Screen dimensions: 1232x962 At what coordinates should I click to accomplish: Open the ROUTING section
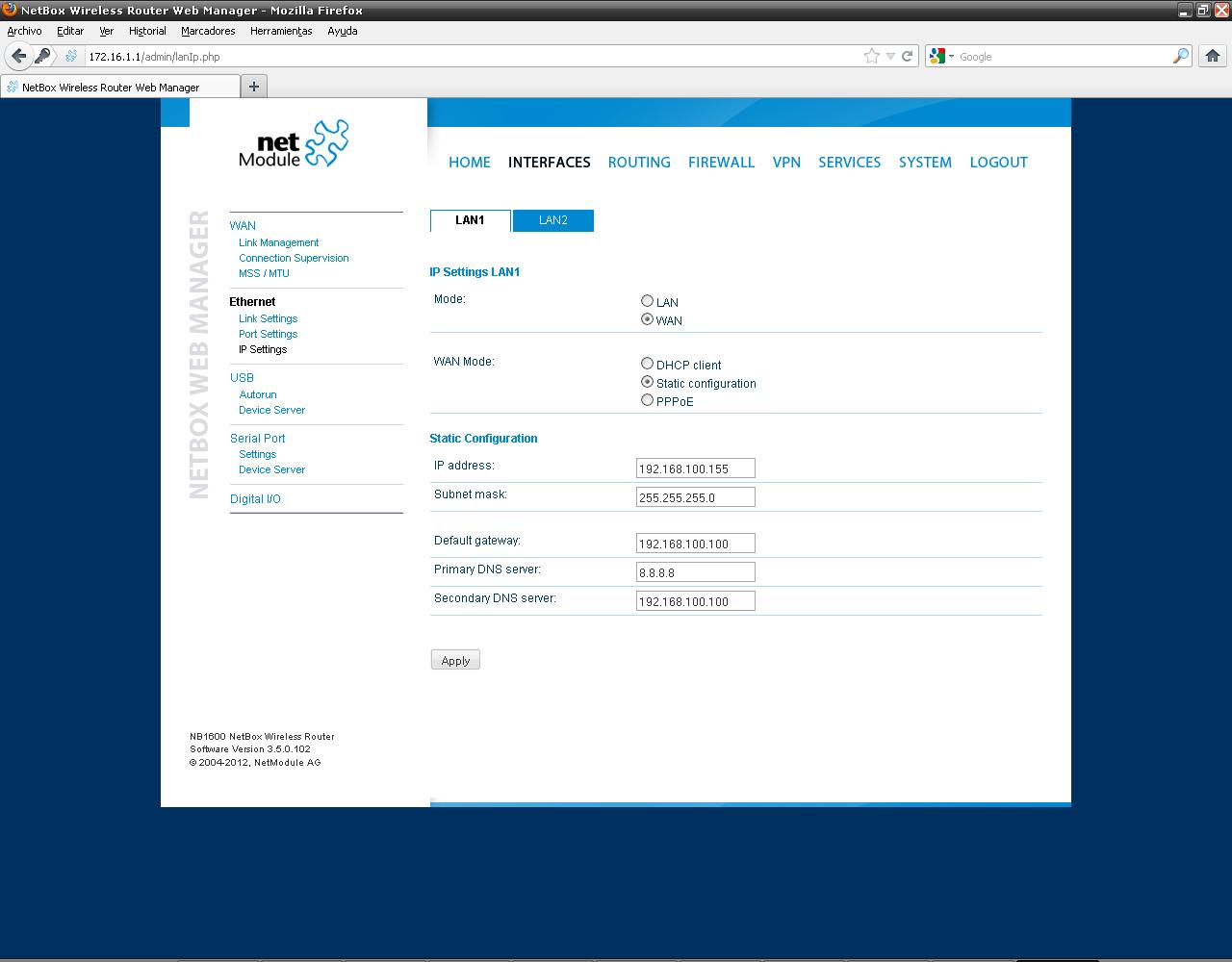pyautogui.click(x=639, y=162)
